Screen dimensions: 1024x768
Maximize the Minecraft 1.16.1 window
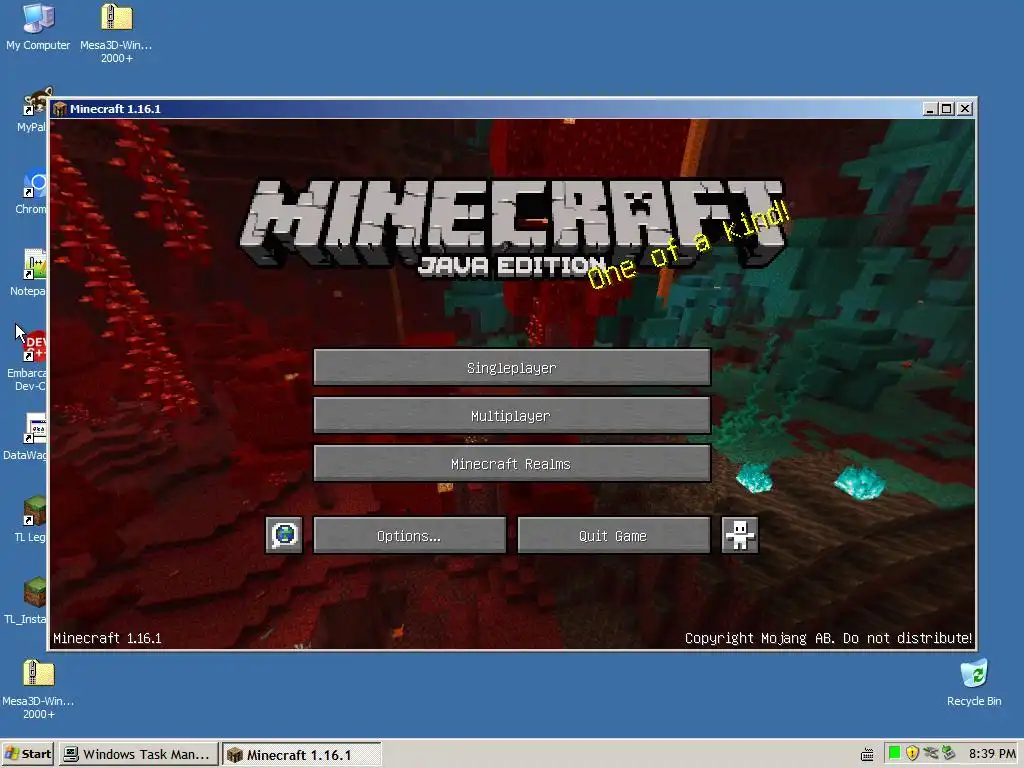pyautogui.click(x=946, y=109)
